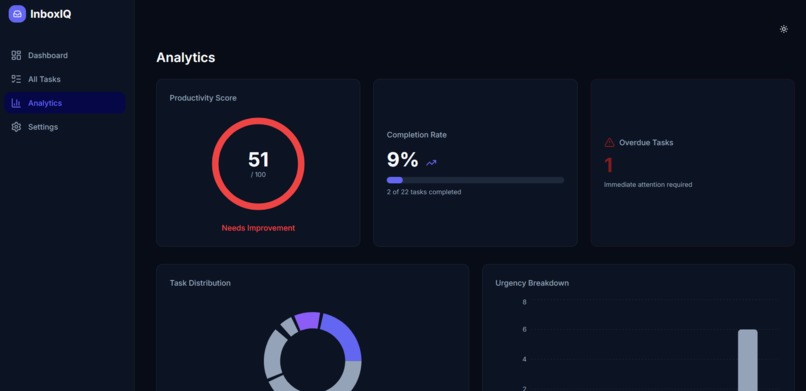
Task: Click the Completion Rate label
Action: tap(416, 135)
